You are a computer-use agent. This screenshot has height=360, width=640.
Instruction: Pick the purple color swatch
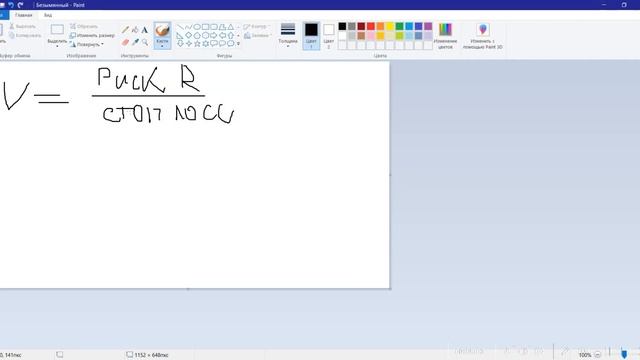pyautogui.click(x=428, y=27)
